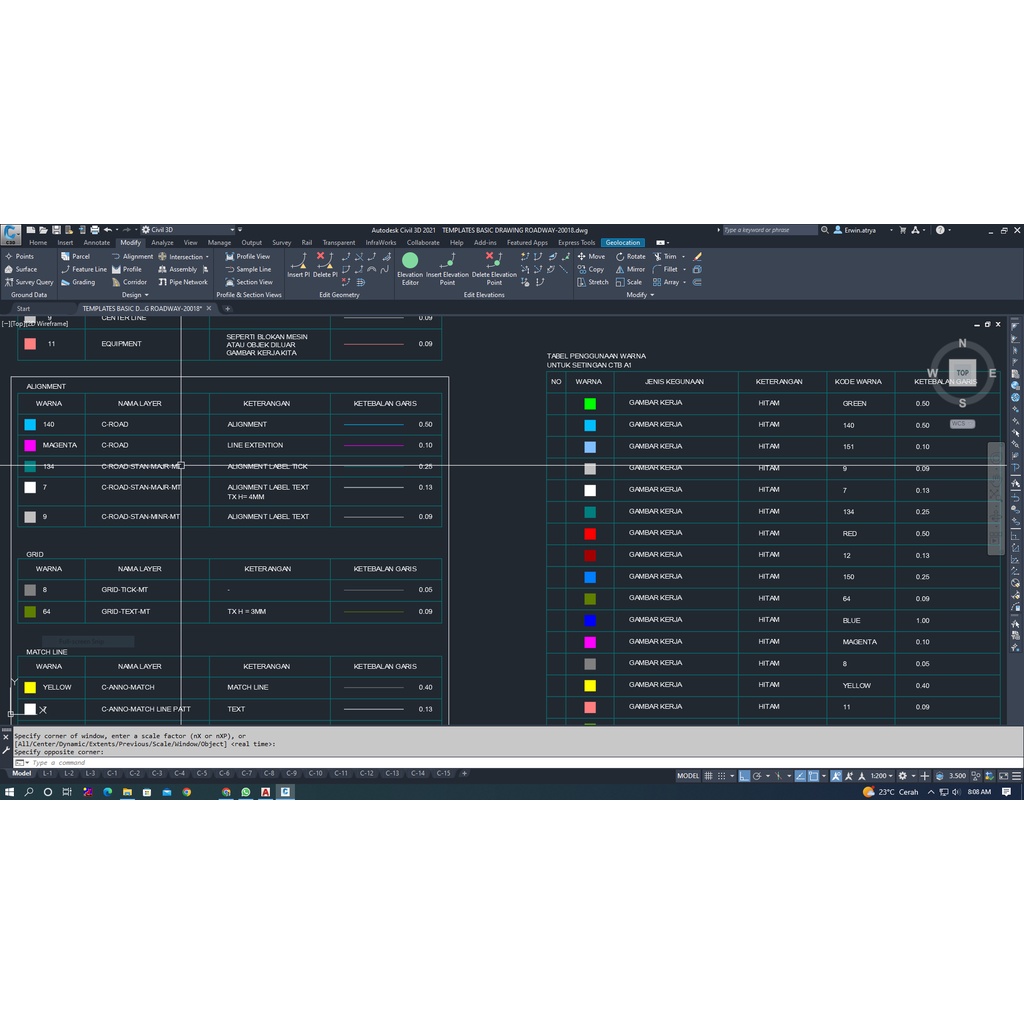Click the Points tool in Ground Data
The width and height of the screenshot is (1024, 1024).
[x=19, y=257]
